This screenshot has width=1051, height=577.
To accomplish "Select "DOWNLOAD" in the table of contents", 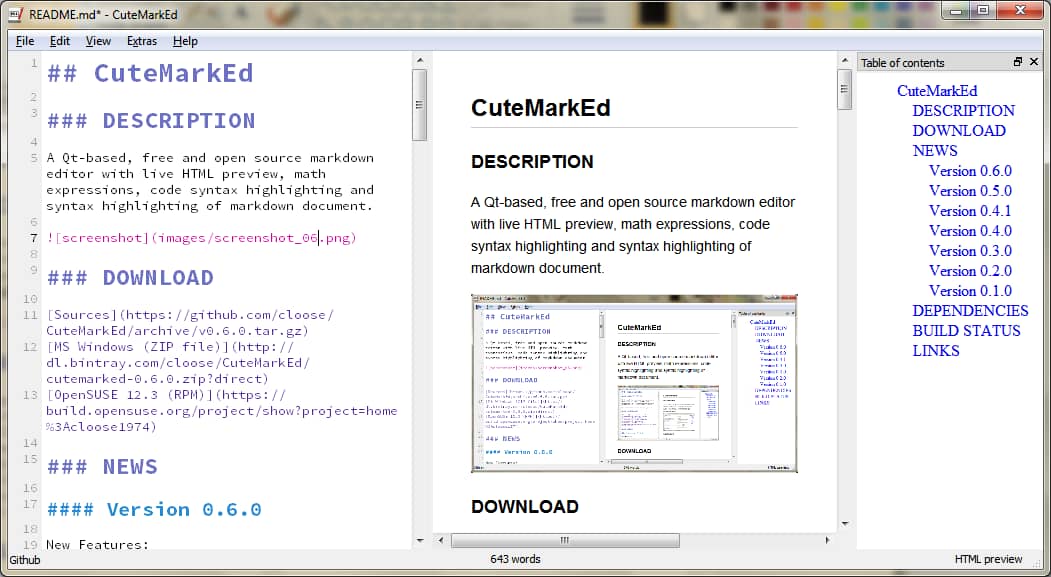I will (959, 130).
